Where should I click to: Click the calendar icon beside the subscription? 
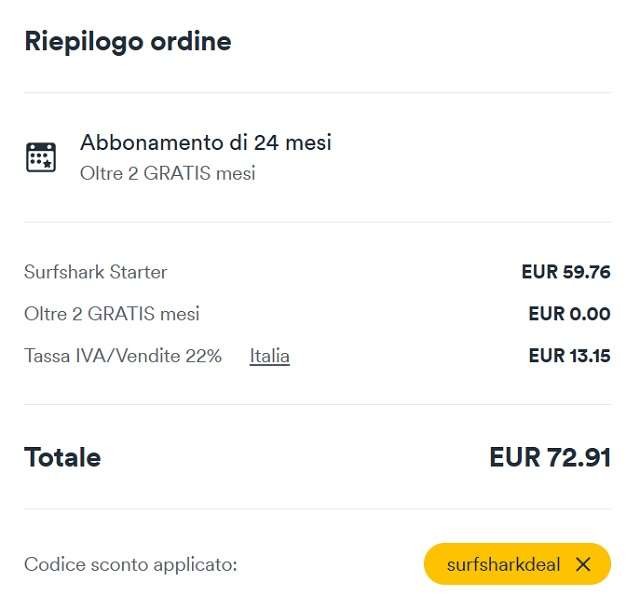coord(41,157)
